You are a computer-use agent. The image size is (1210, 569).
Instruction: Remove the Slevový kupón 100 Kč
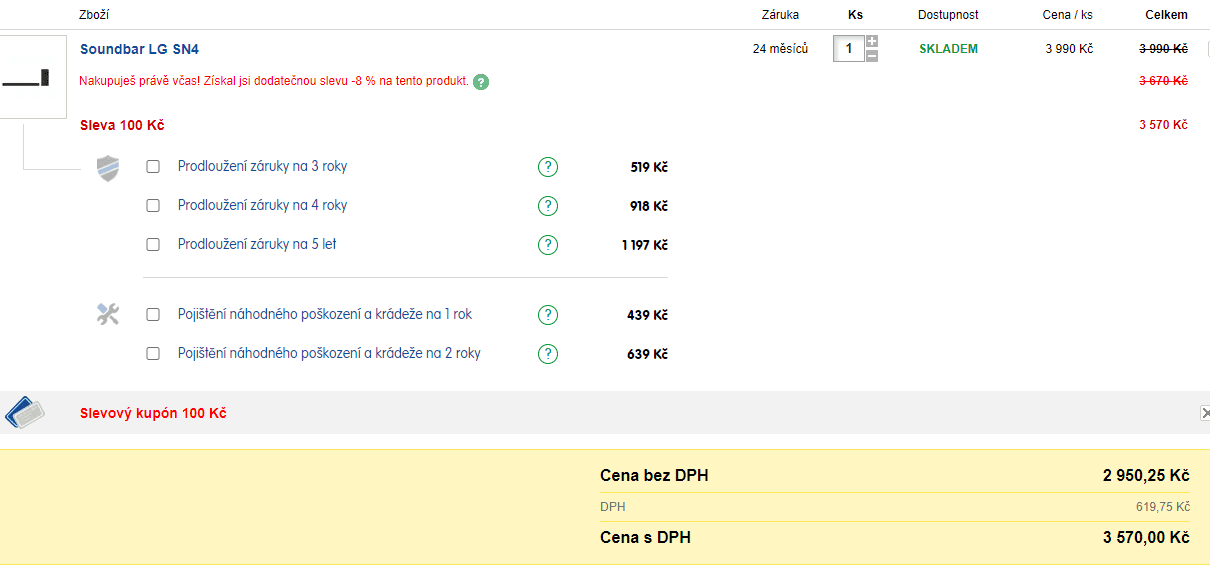point(1205,413)
